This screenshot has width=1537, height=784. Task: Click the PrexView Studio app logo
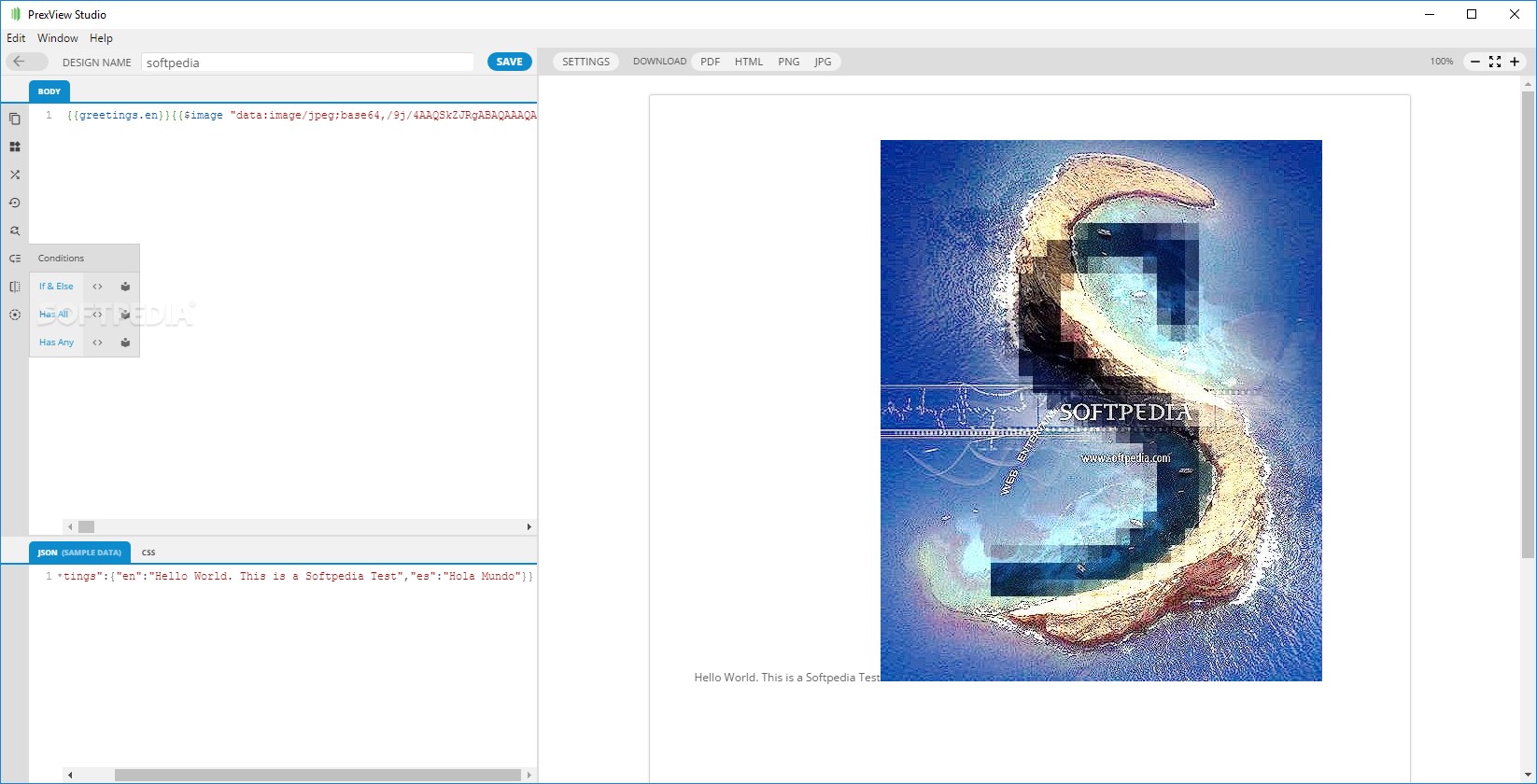pyautogui.click(x=15, y=14)
